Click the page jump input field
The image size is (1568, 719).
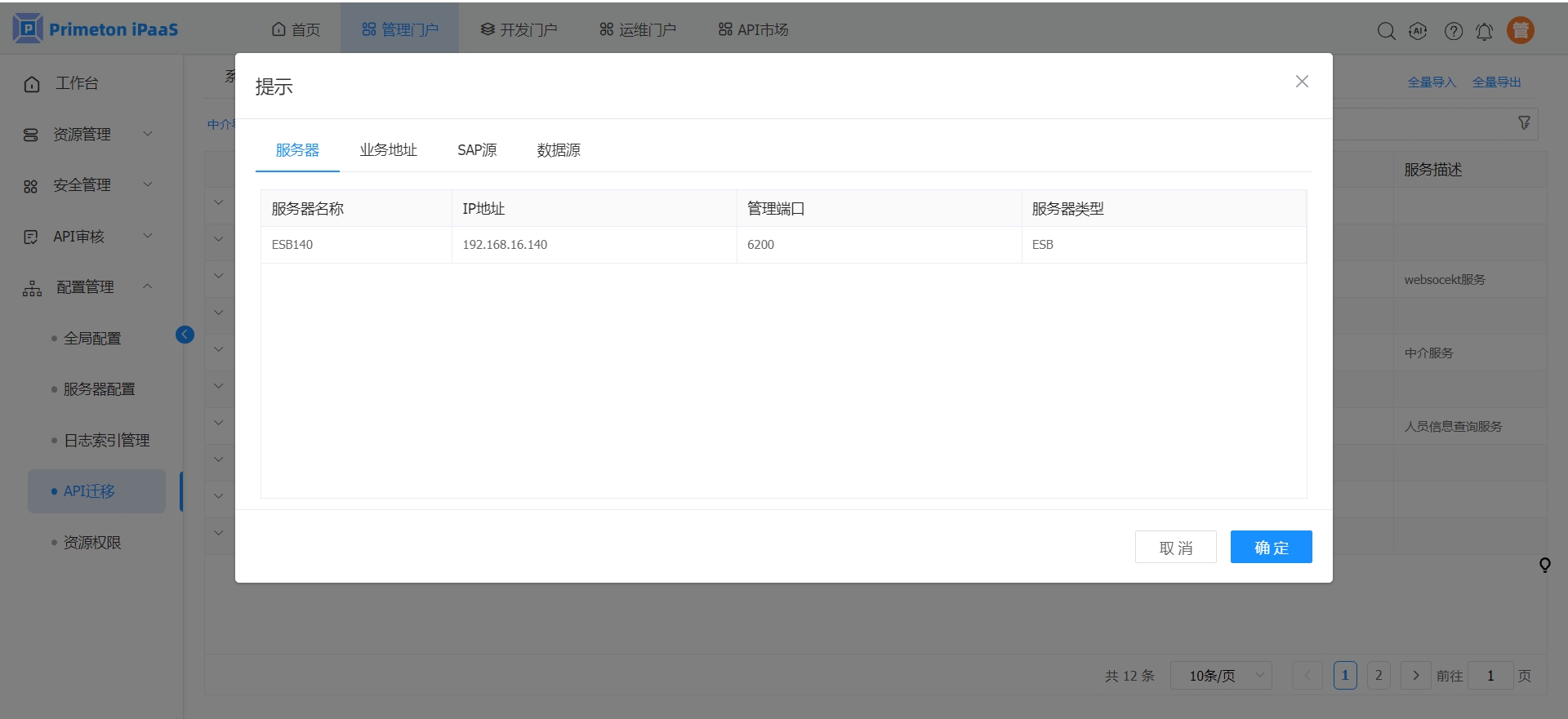1490,675
